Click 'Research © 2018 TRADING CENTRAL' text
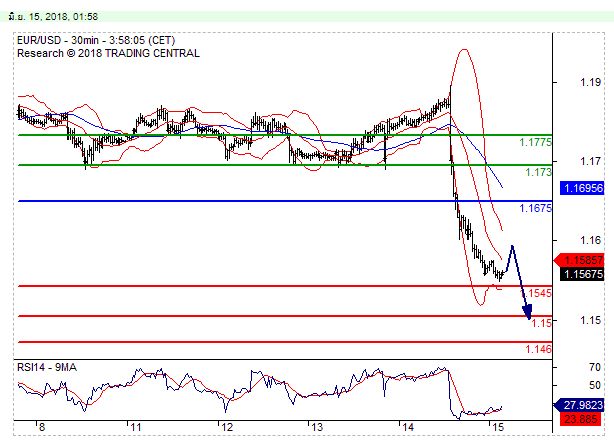 [108, 53]
